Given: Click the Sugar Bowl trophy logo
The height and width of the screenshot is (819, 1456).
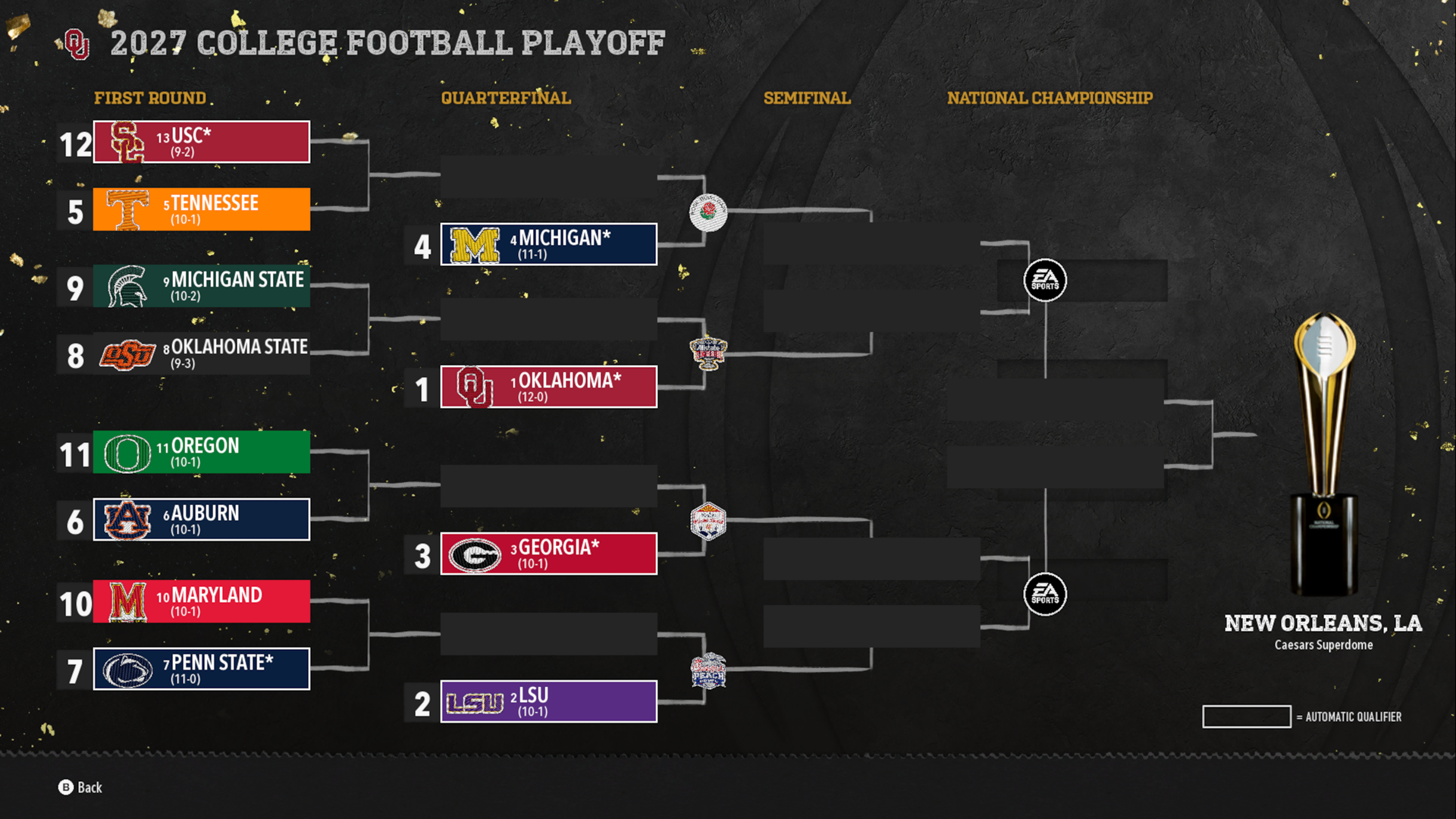Looking at the screenshot, I should click(x=708, y=353).
